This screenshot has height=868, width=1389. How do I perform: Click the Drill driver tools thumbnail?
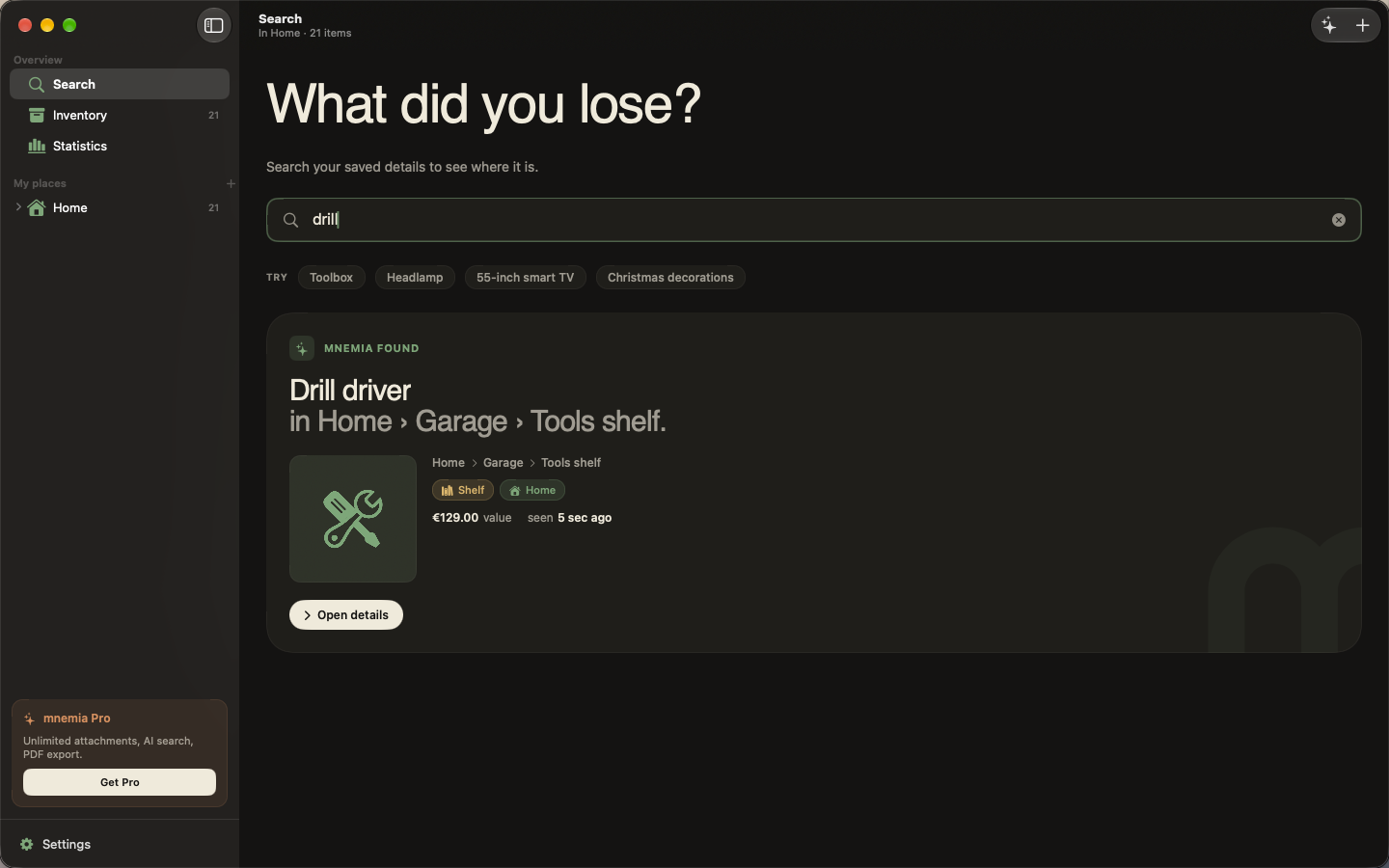353,519
